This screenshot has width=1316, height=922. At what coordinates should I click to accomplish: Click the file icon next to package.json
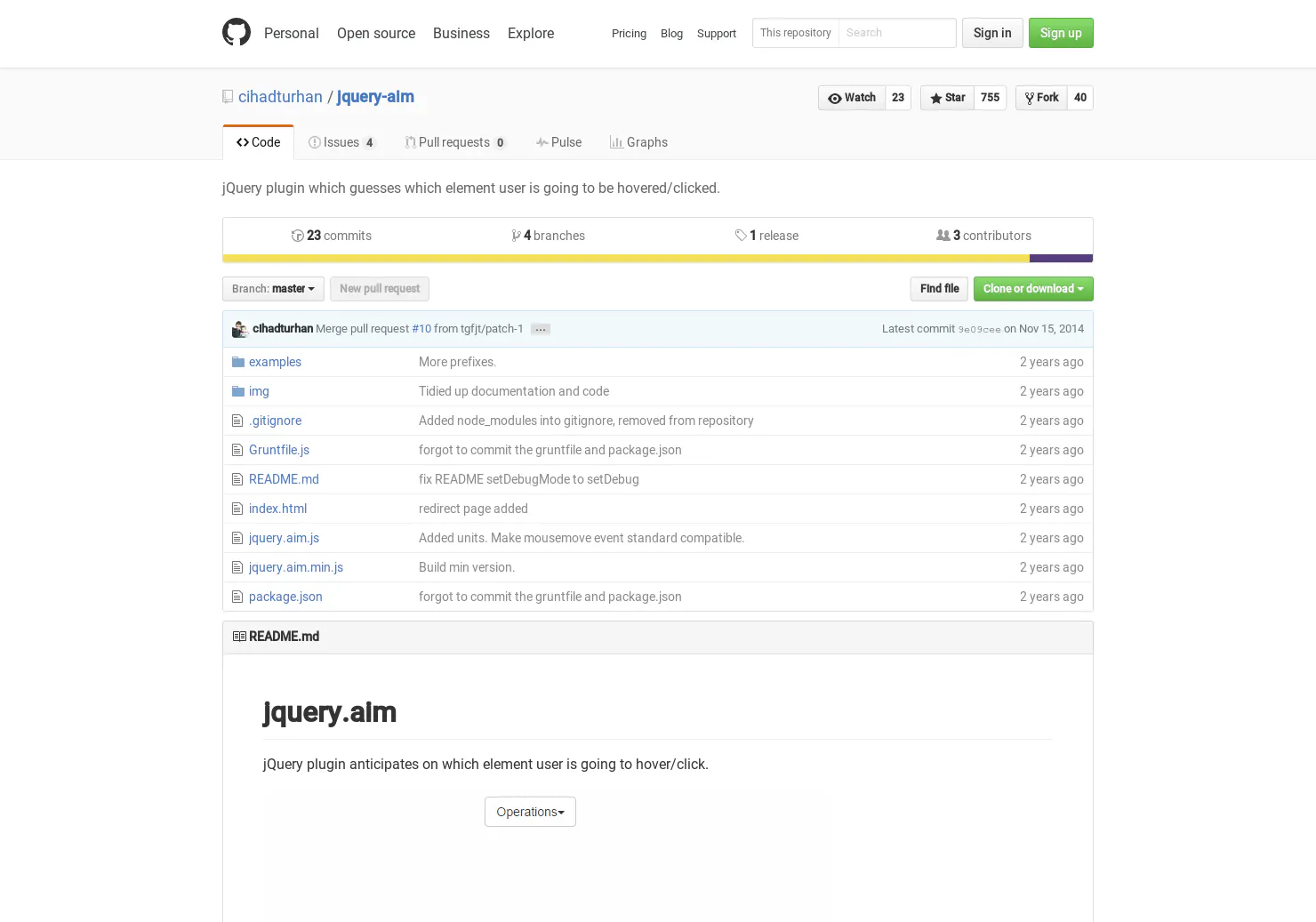tap(237, 597)
